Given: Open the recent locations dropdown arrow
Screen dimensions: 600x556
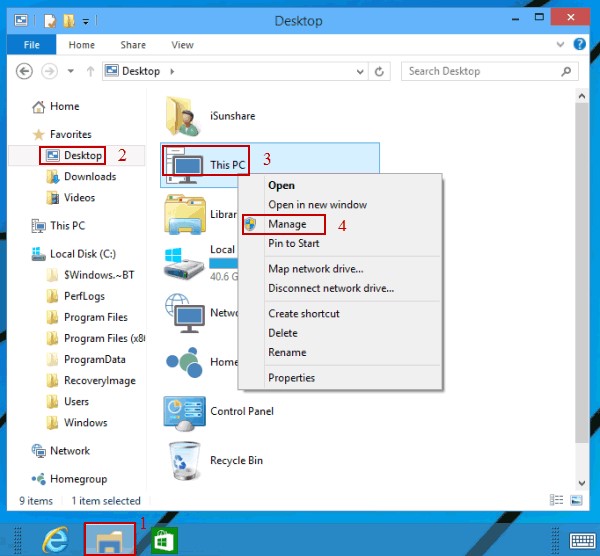Looking at the screenshot, I should pyautogui.click(x=71, y=72).
